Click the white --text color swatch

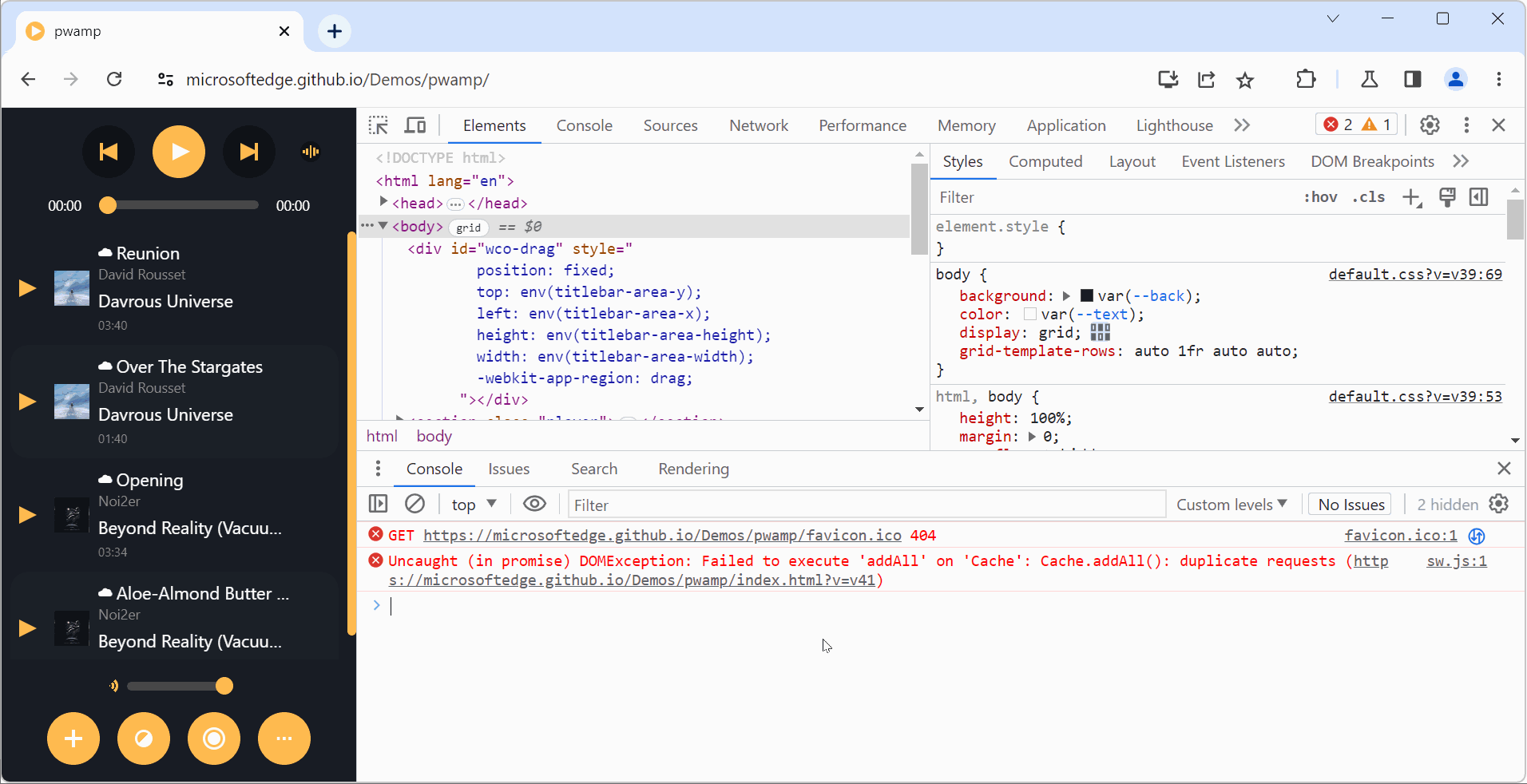click(1030, 315)
